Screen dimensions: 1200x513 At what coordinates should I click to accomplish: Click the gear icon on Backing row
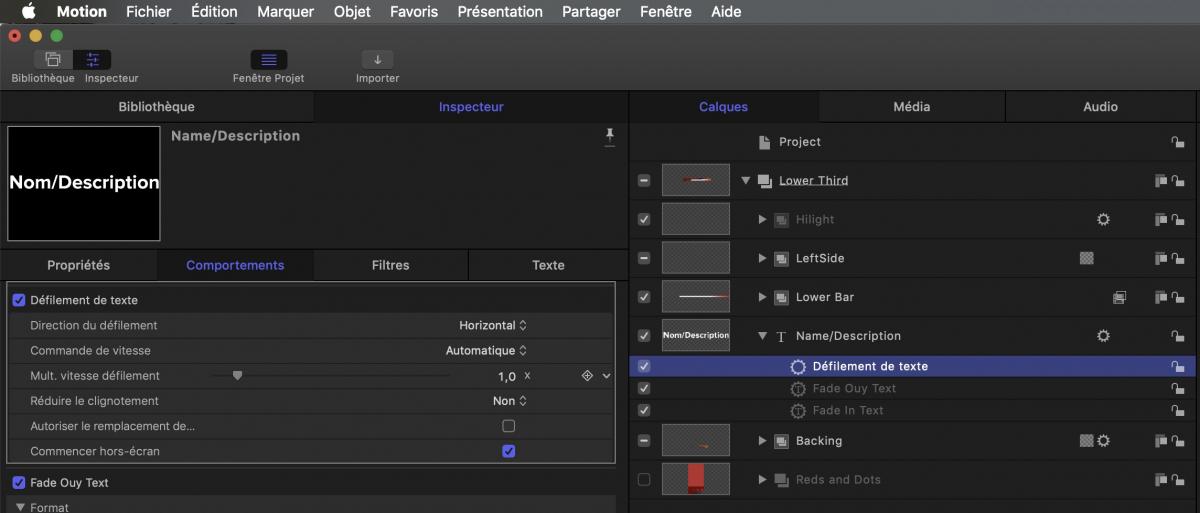click(x=1103, y=441)
